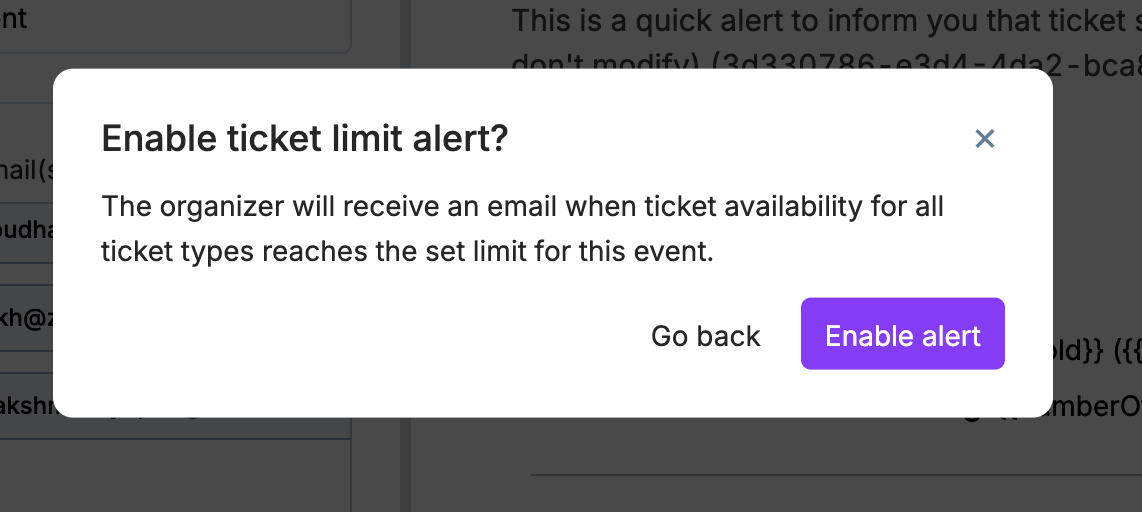Confirm with the Enable alert button
The height and width of the screenshot is (512, 1142).
(902, 334)
